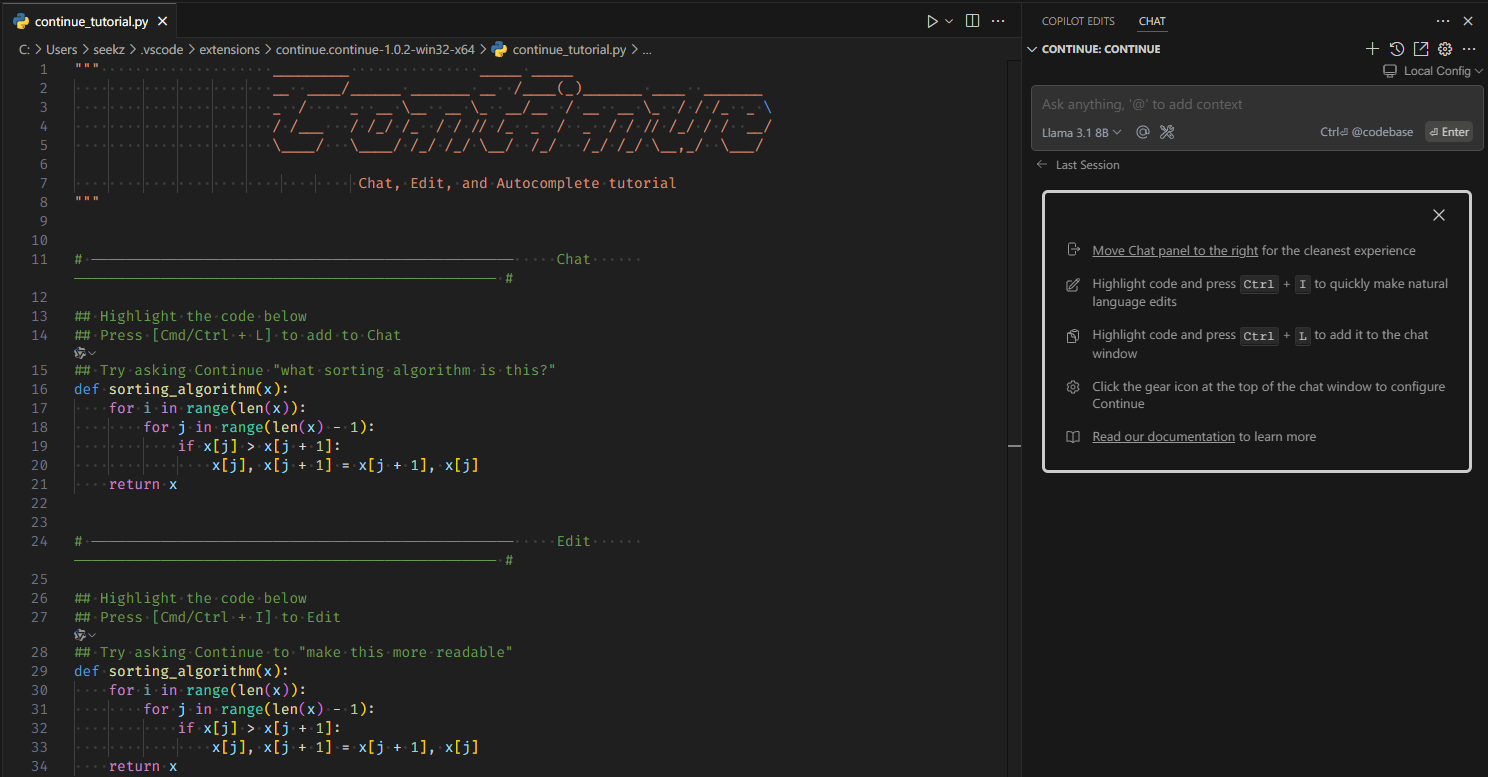The image size is (1488, 777).
Task: Expand the Local Config dropdown
Action: (1433, 71)
